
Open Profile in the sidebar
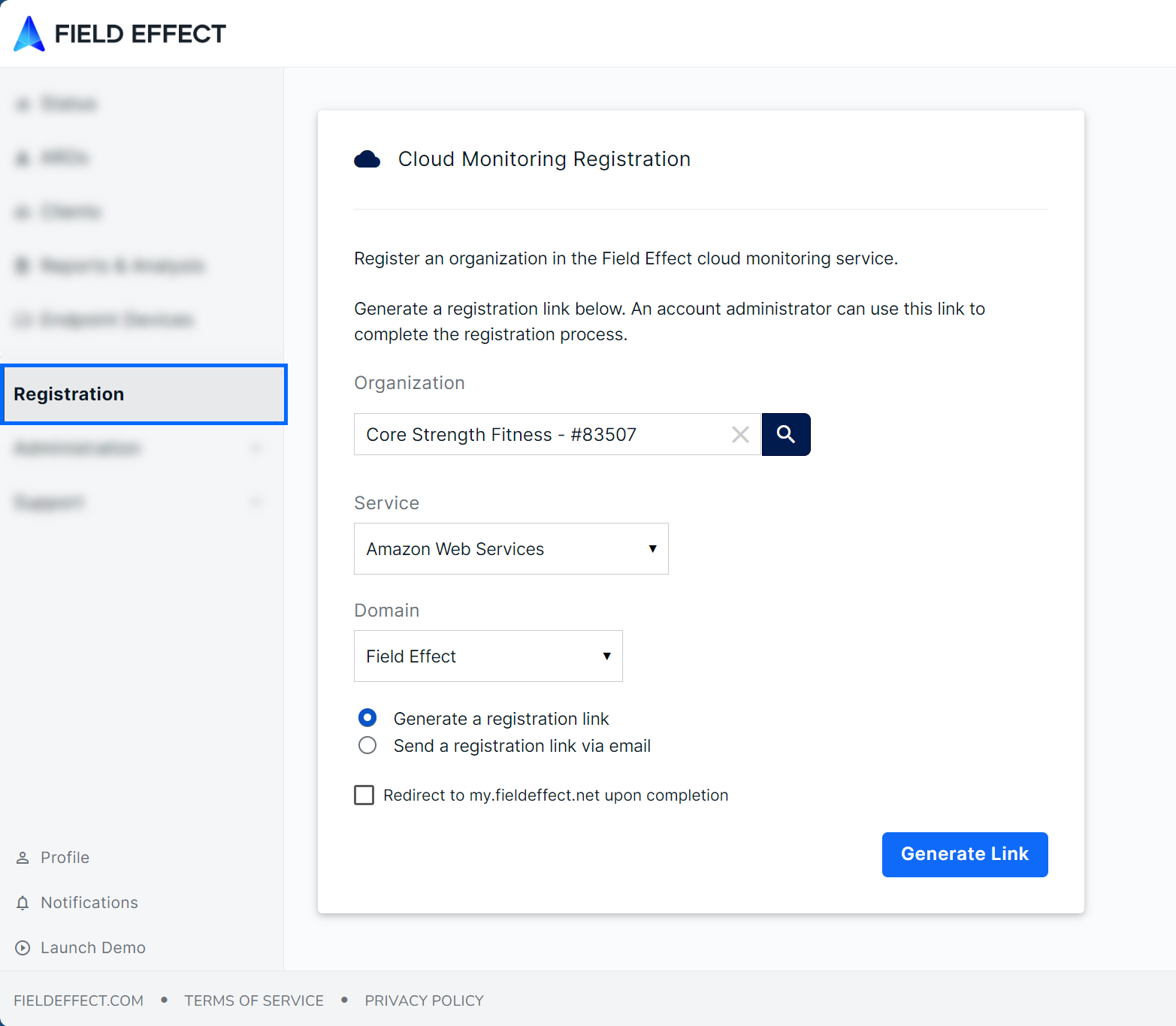65,858
